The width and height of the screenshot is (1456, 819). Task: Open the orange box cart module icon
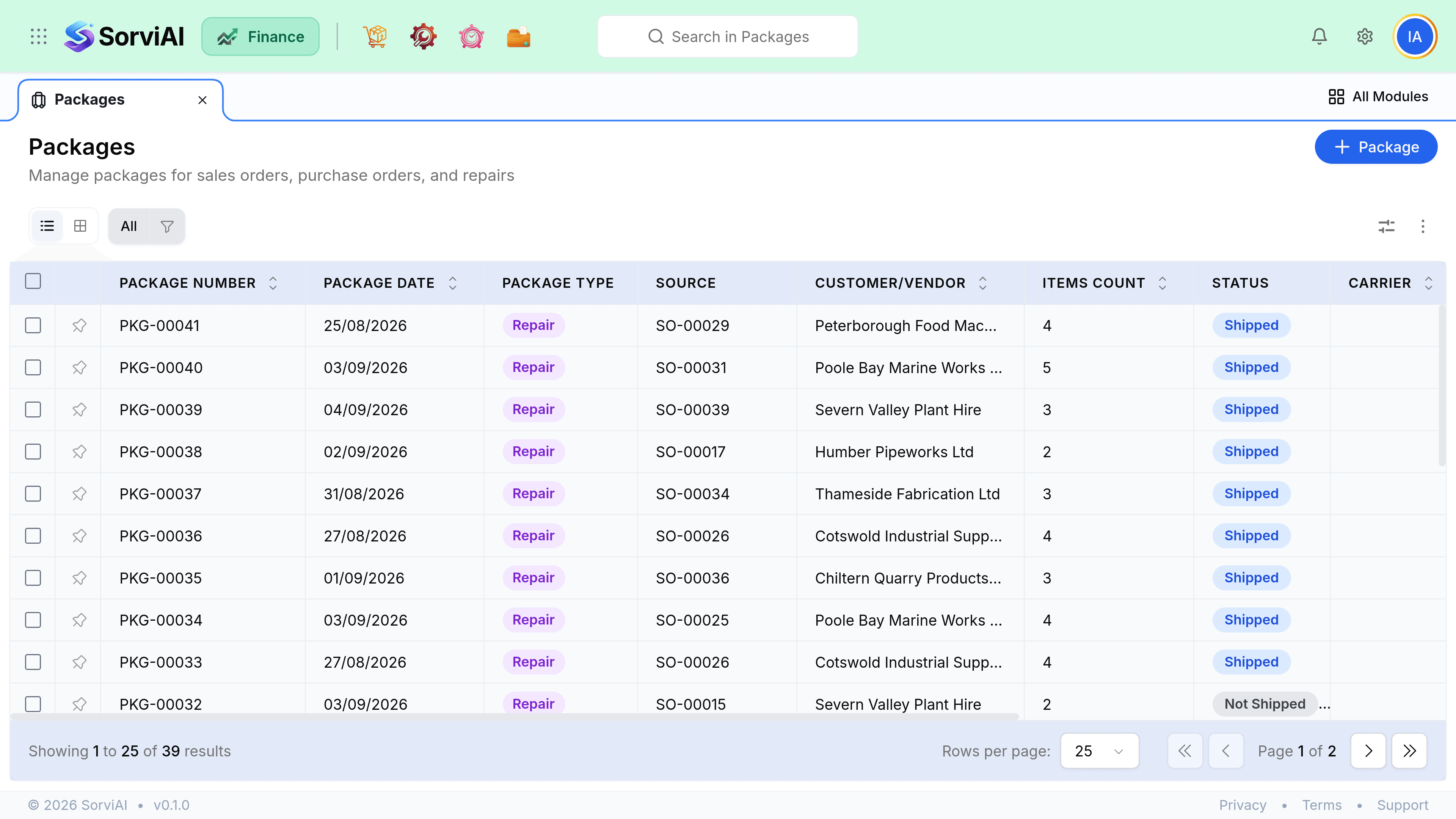pyautogui.click(x=375, y=37)
